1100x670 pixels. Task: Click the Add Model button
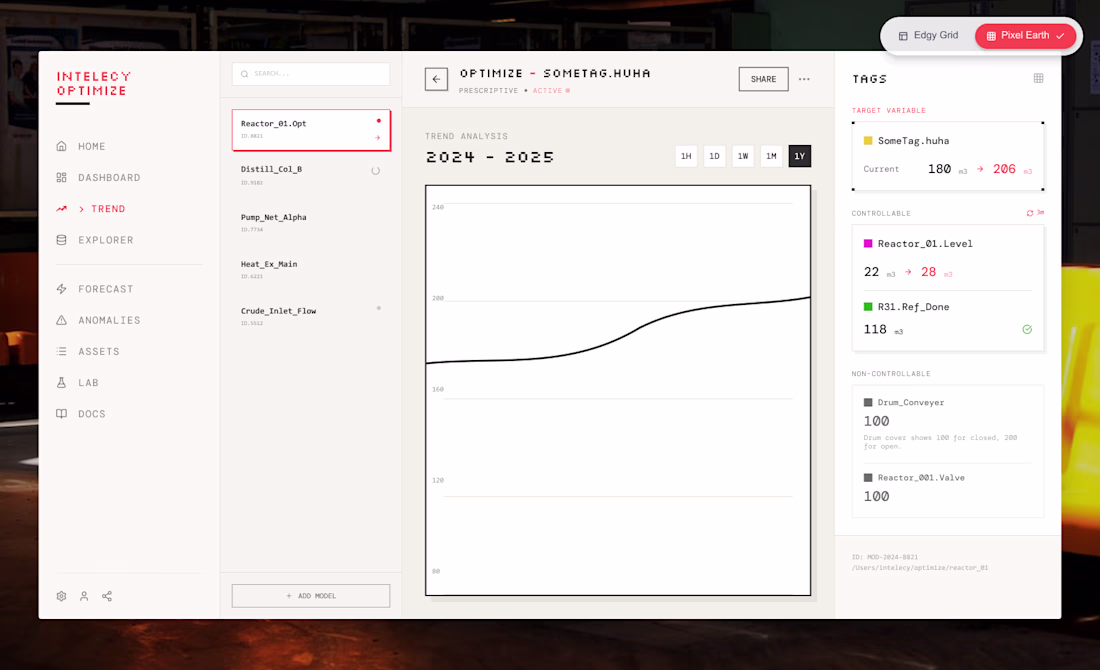(311, 596)
